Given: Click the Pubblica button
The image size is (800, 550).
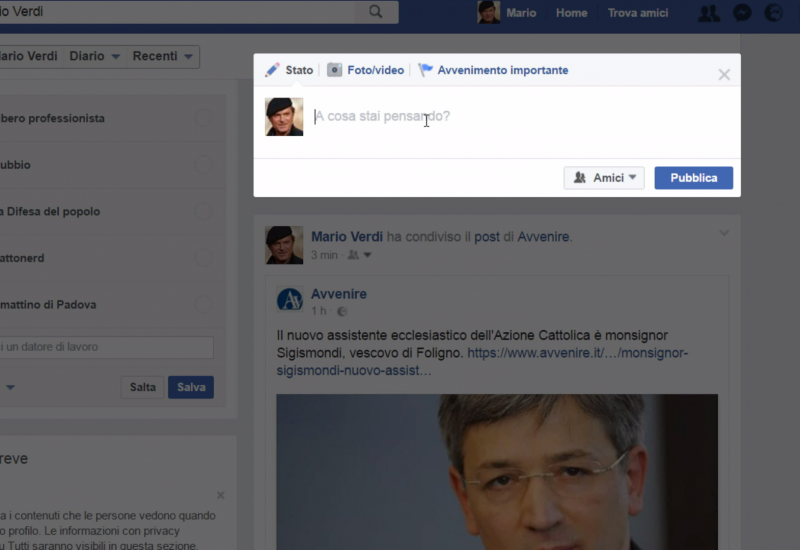Looking at the screenshot, I should click(693, 178).
